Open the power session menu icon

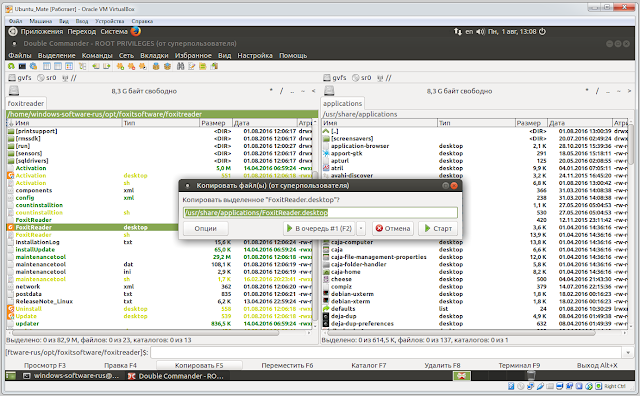[x=542, y=31]
